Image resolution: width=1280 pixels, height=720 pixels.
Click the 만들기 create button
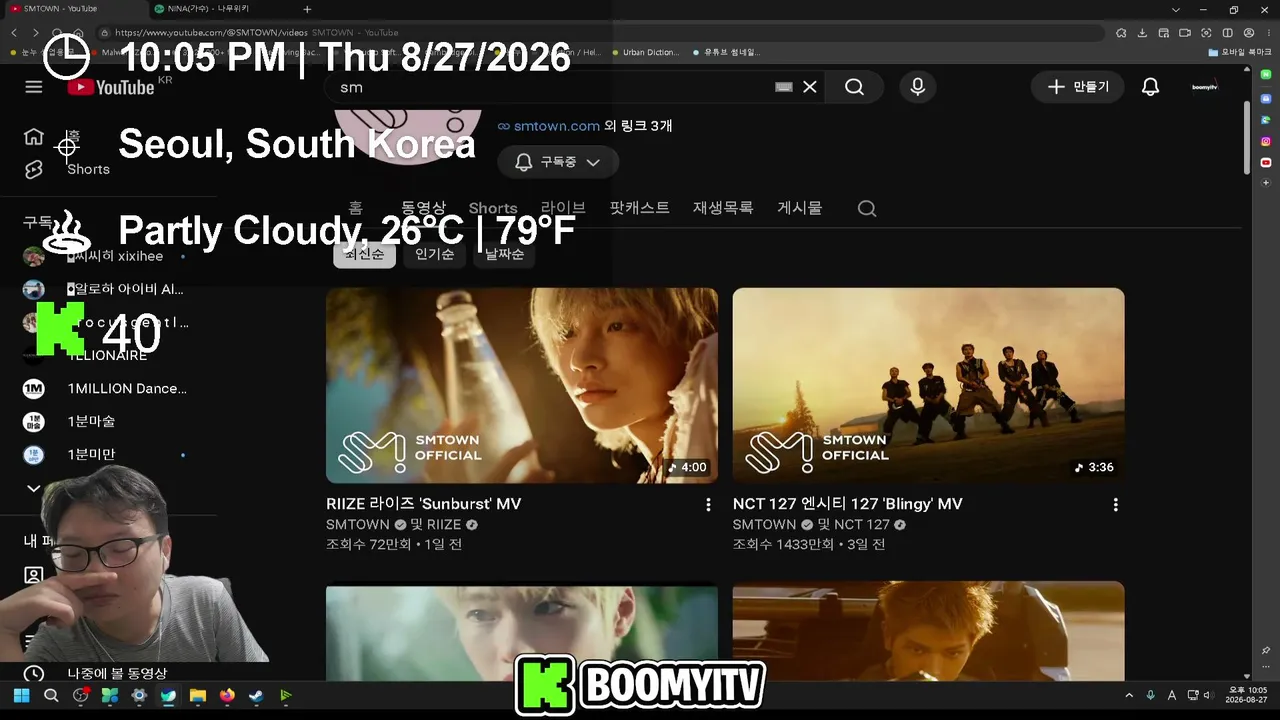coord(1078,87)
